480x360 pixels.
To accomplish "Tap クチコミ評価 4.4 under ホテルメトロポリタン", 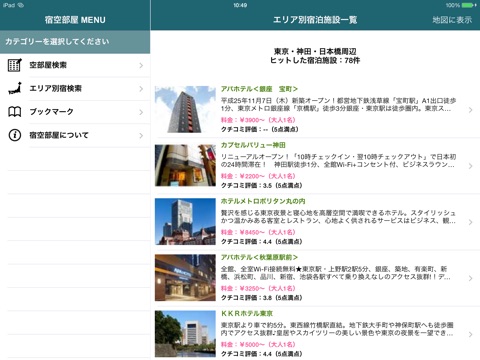I will (x=261, y=241).
